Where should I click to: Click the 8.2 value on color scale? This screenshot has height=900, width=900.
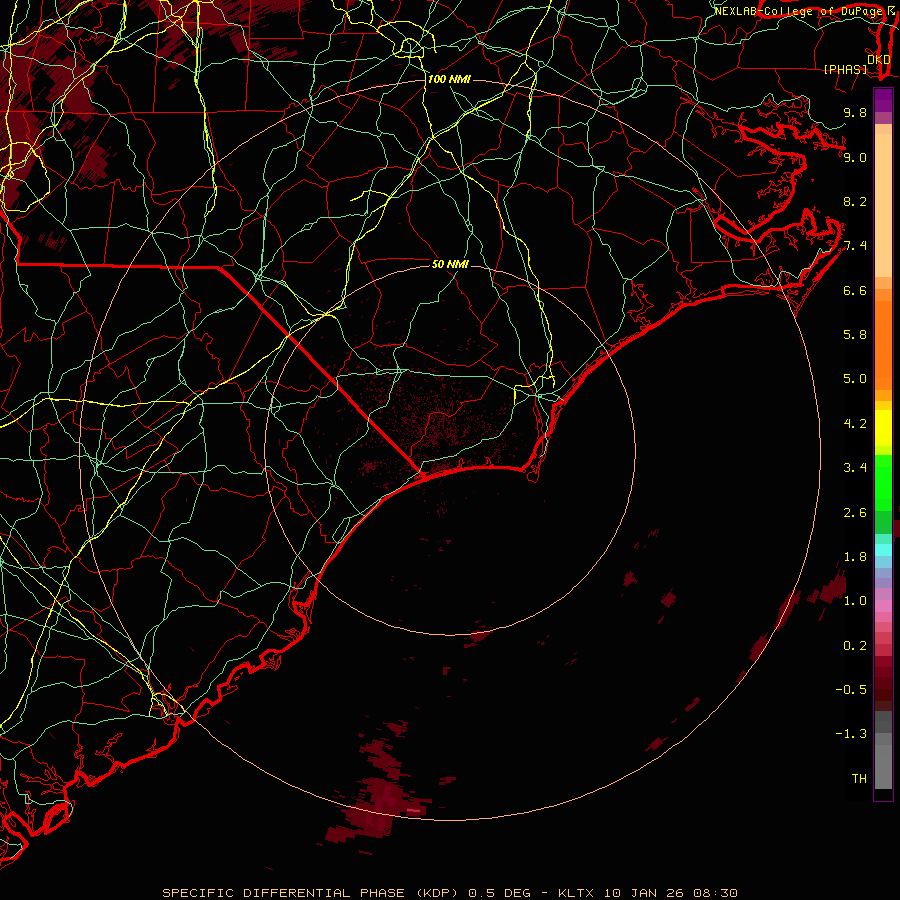tap(855, 201)
